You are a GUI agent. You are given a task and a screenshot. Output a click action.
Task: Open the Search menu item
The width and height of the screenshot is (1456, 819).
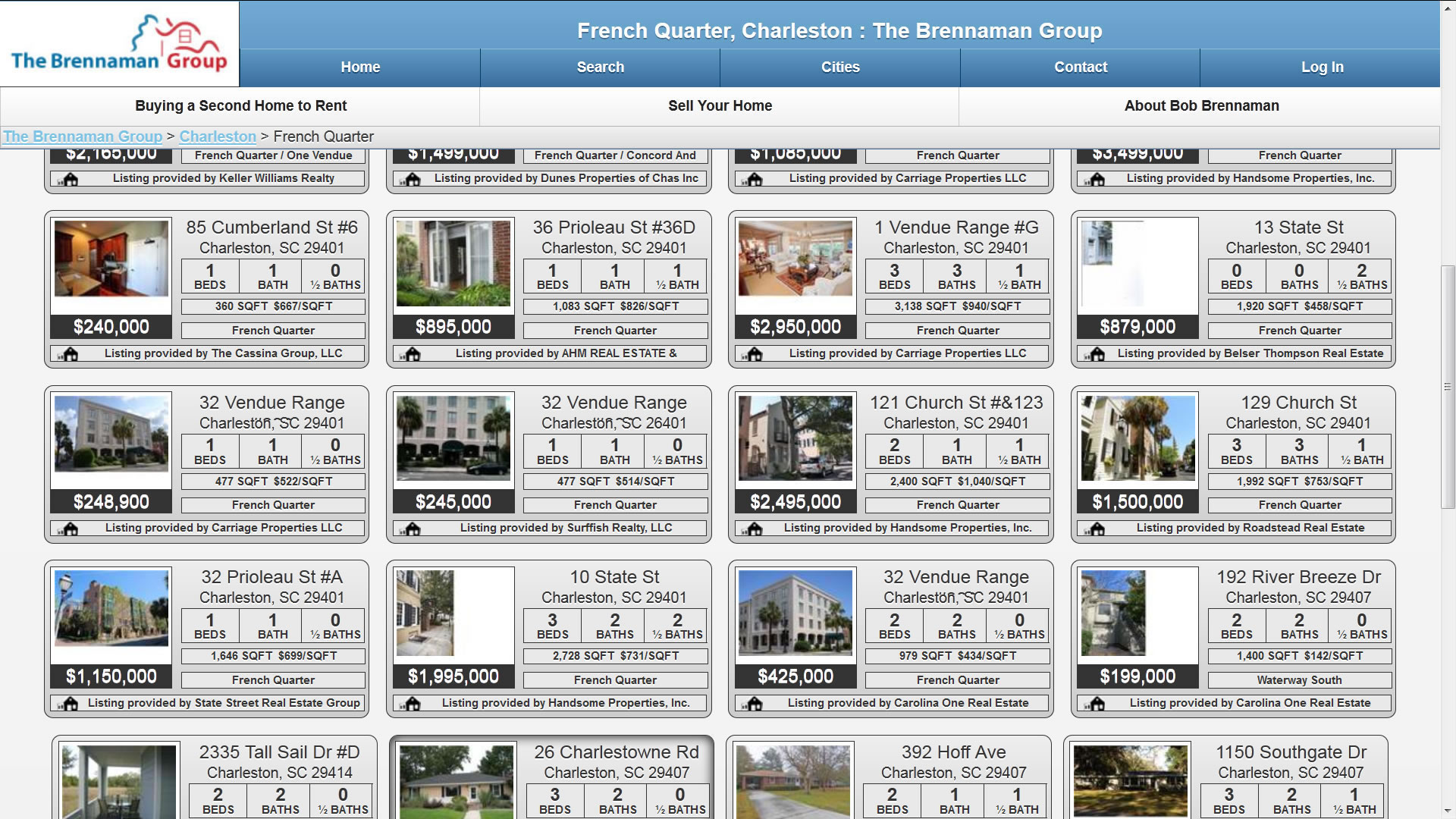[601, 67]
